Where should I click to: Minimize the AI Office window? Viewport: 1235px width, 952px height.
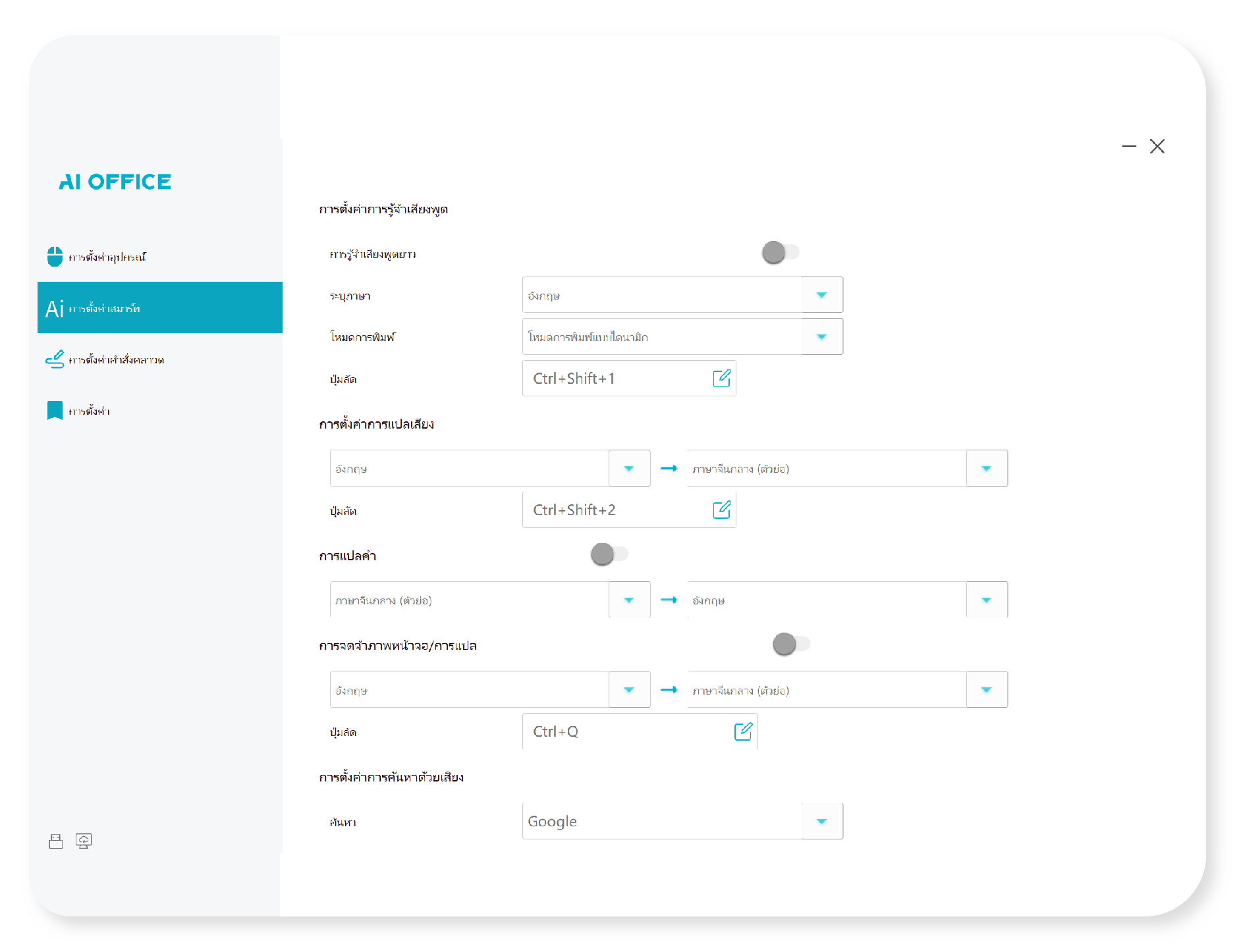pos(1129,146)
